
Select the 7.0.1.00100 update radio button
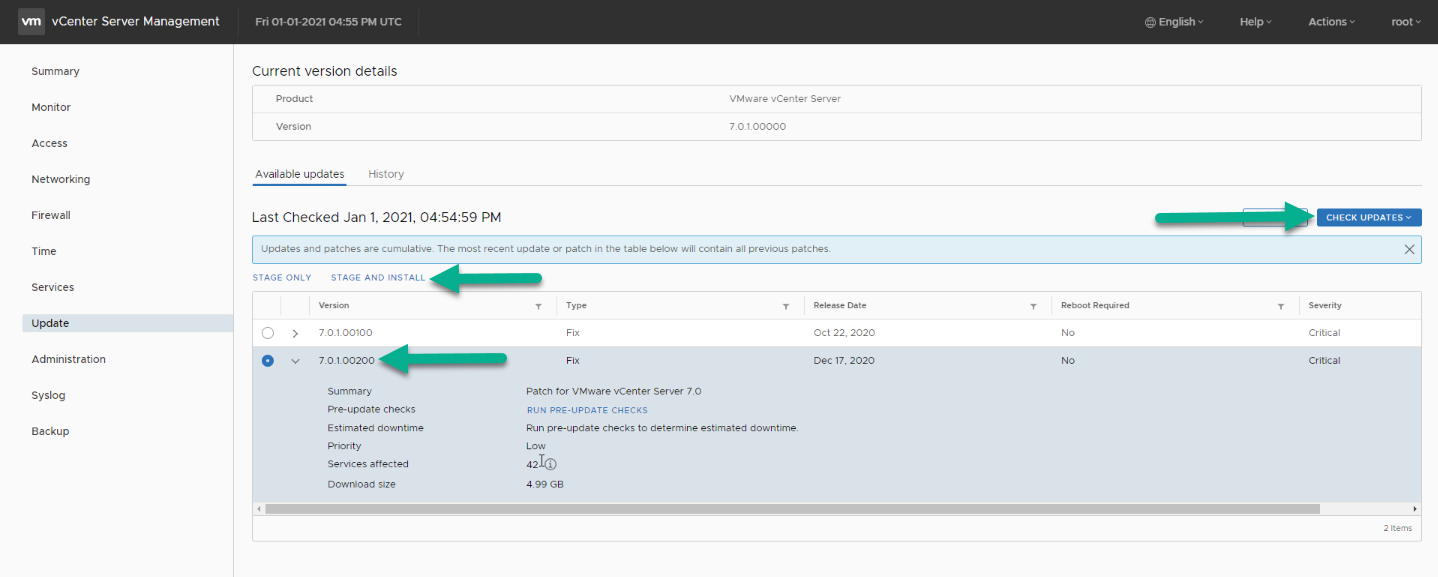[x=267, y=333]
